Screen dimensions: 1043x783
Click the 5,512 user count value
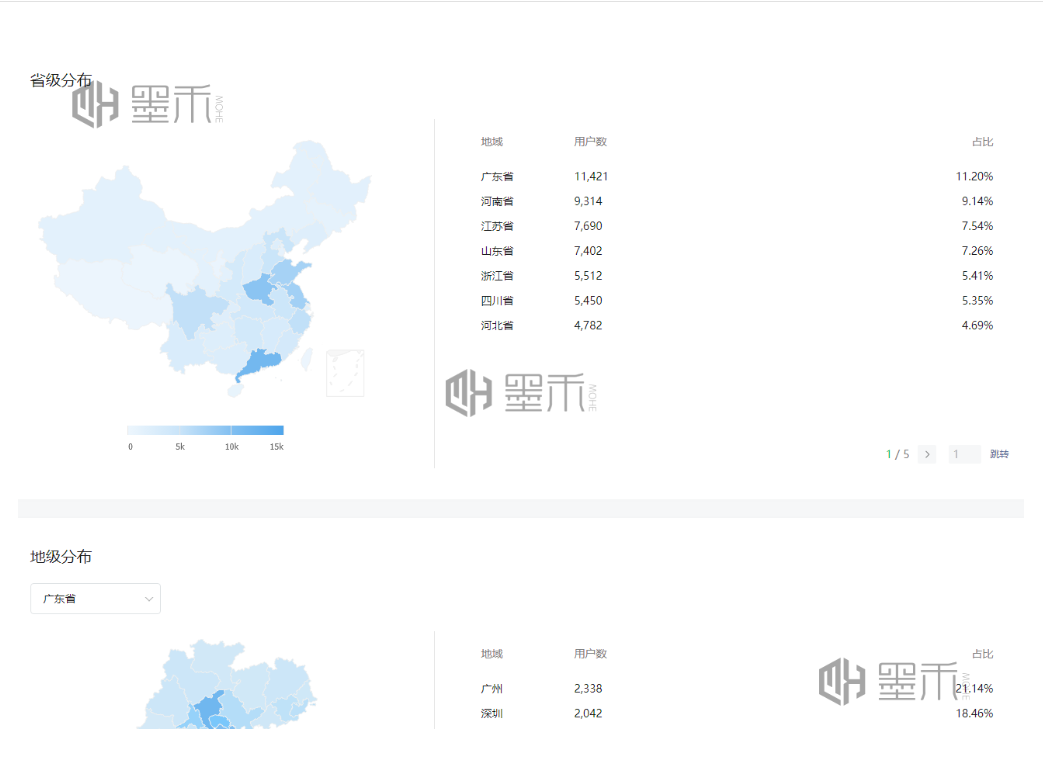click(x=588, y=275)
